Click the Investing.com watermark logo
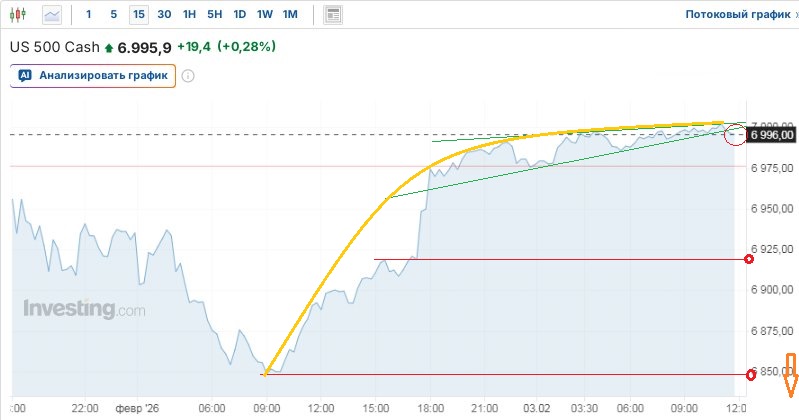The height and width of the screenshot is (420, 799). pyautogui.click(x=85, y=309)
